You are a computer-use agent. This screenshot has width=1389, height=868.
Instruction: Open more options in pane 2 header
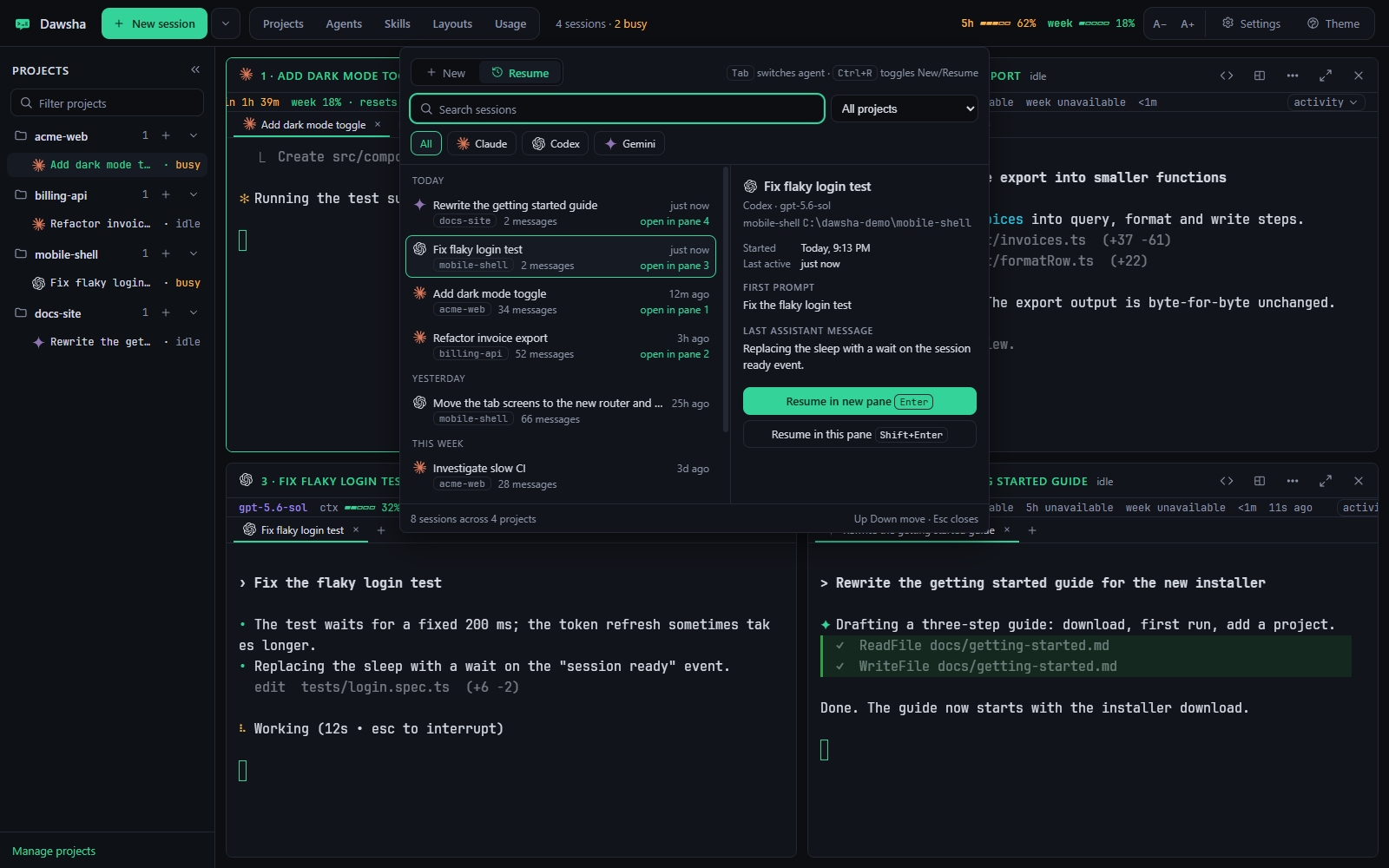[1293, 76]
